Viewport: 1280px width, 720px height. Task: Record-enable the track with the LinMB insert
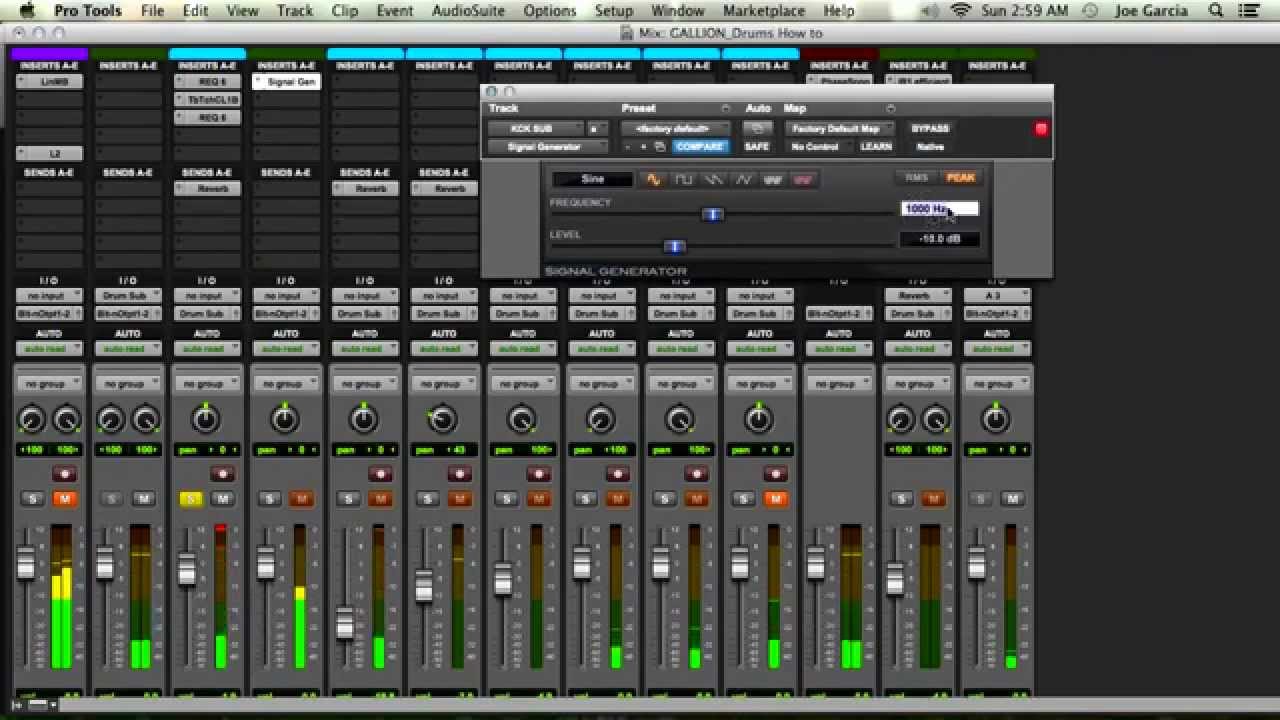point(65,474)
